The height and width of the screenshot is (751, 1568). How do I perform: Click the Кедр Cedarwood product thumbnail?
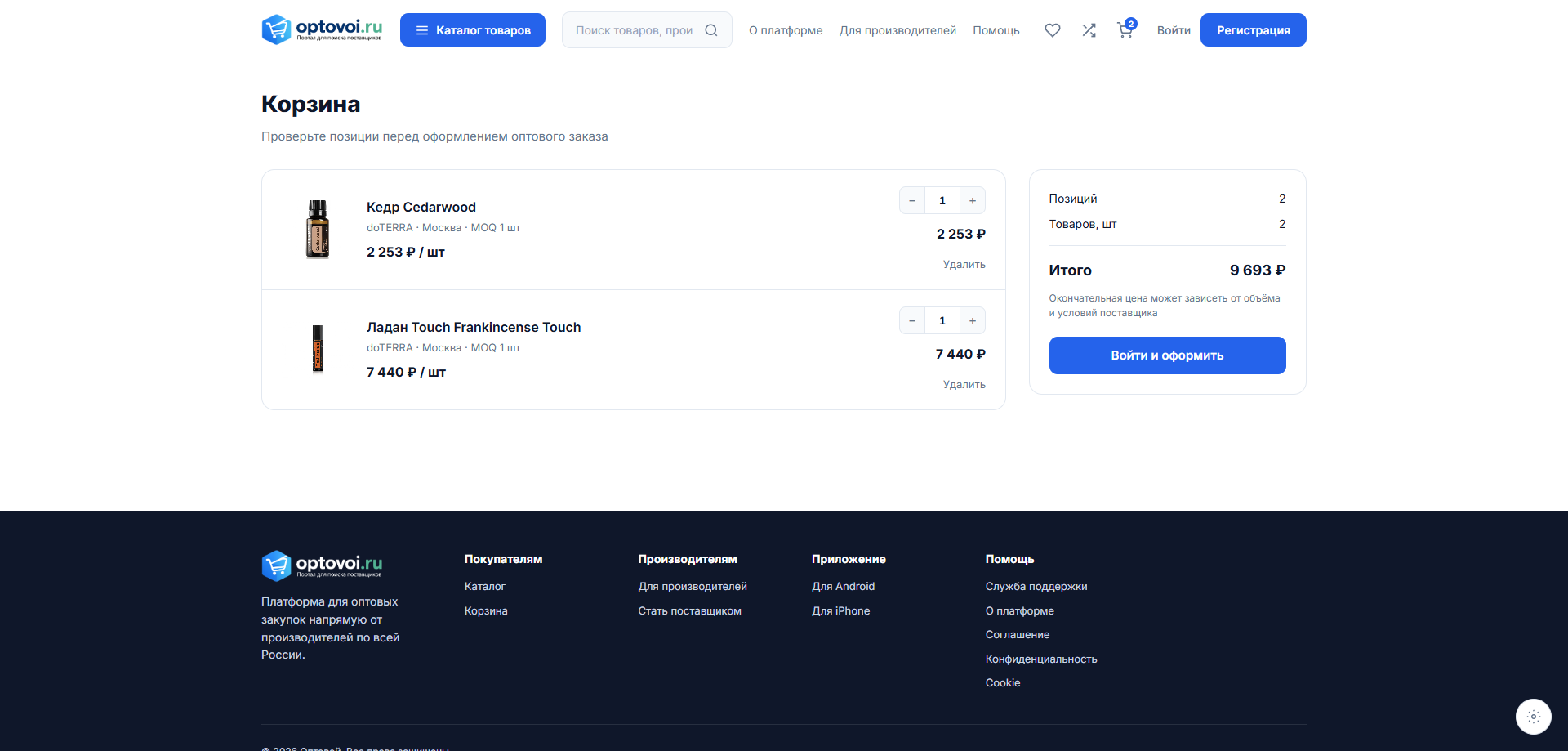(x=318, y=230)
